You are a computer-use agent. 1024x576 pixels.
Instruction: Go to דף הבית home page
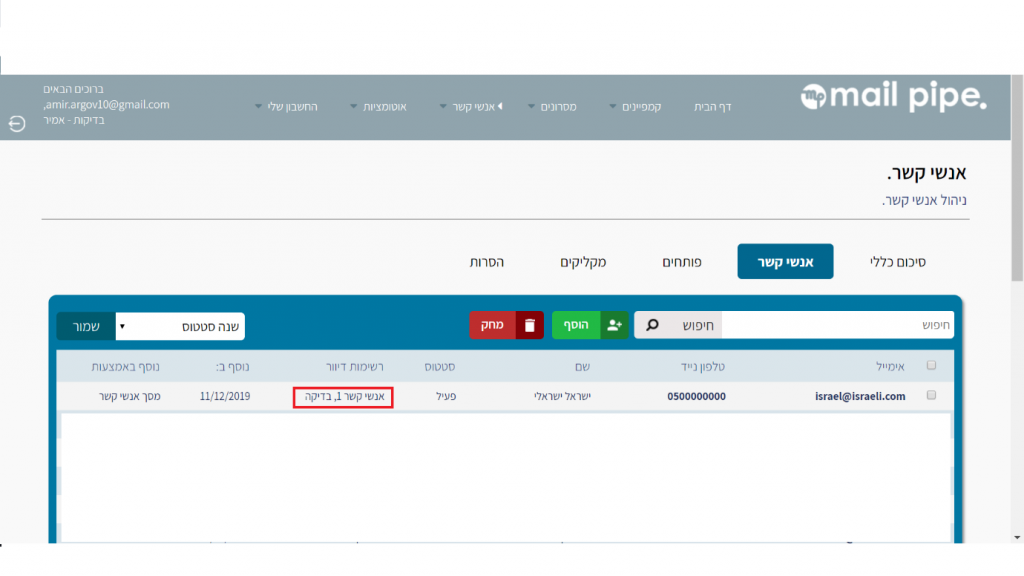click(x=713, y=106)
